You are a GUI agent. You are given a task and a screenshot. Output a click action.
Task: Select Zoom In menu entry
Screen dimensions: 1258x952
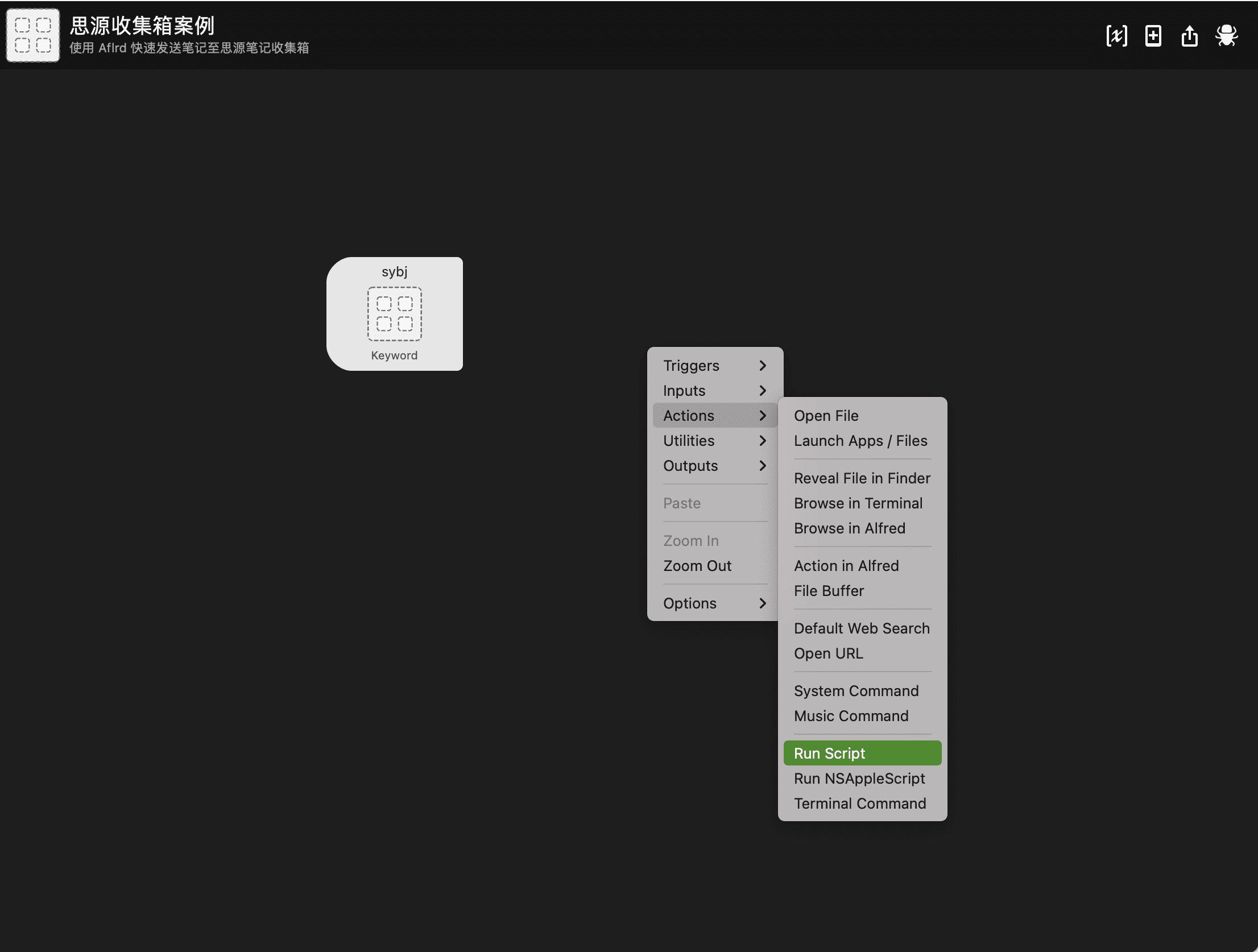point(715,541)
